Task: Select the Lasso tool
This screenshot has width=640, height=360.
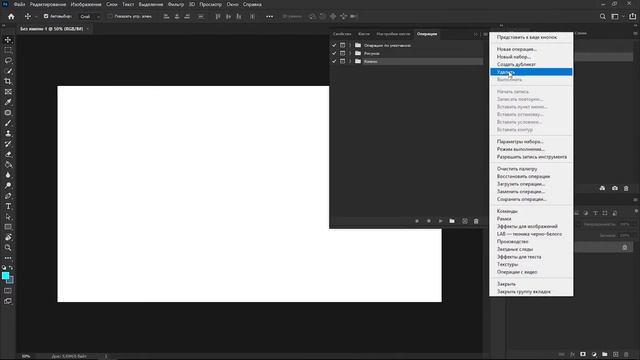Action: tap(8, 60)
